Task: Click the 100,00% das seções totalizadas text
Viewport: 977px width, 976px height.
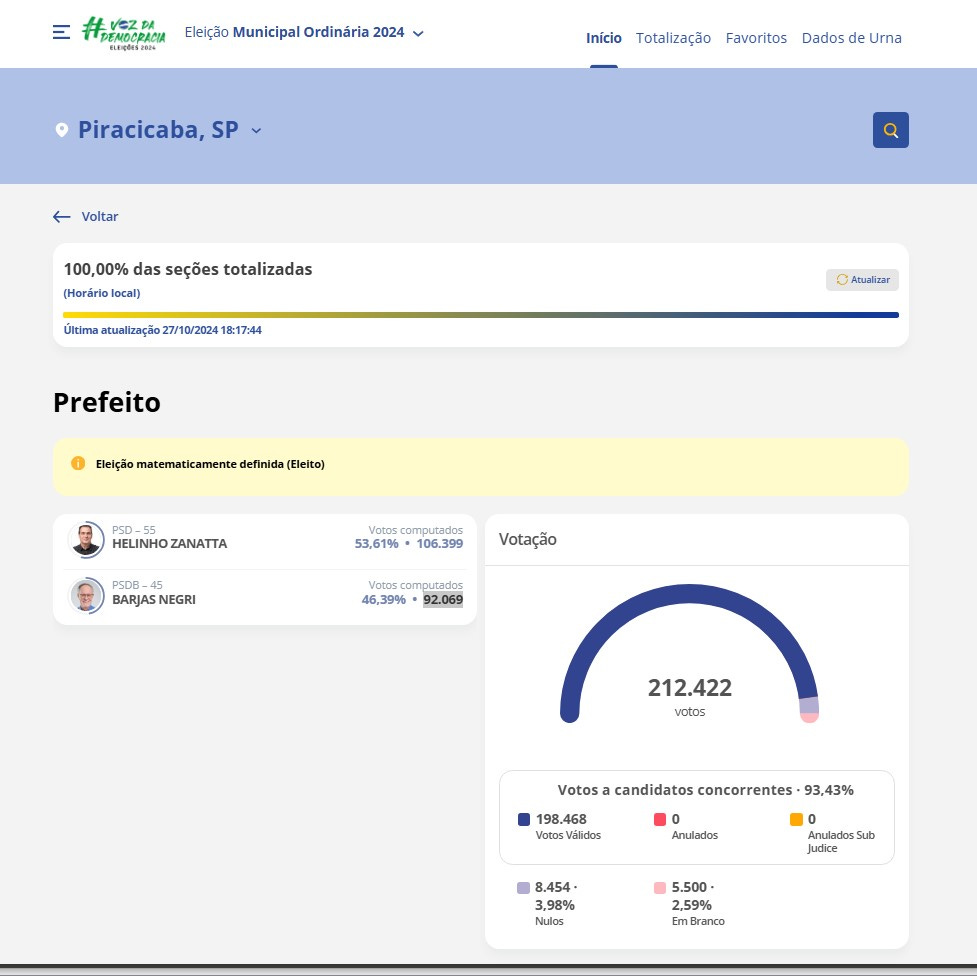Action: point(188,269)
